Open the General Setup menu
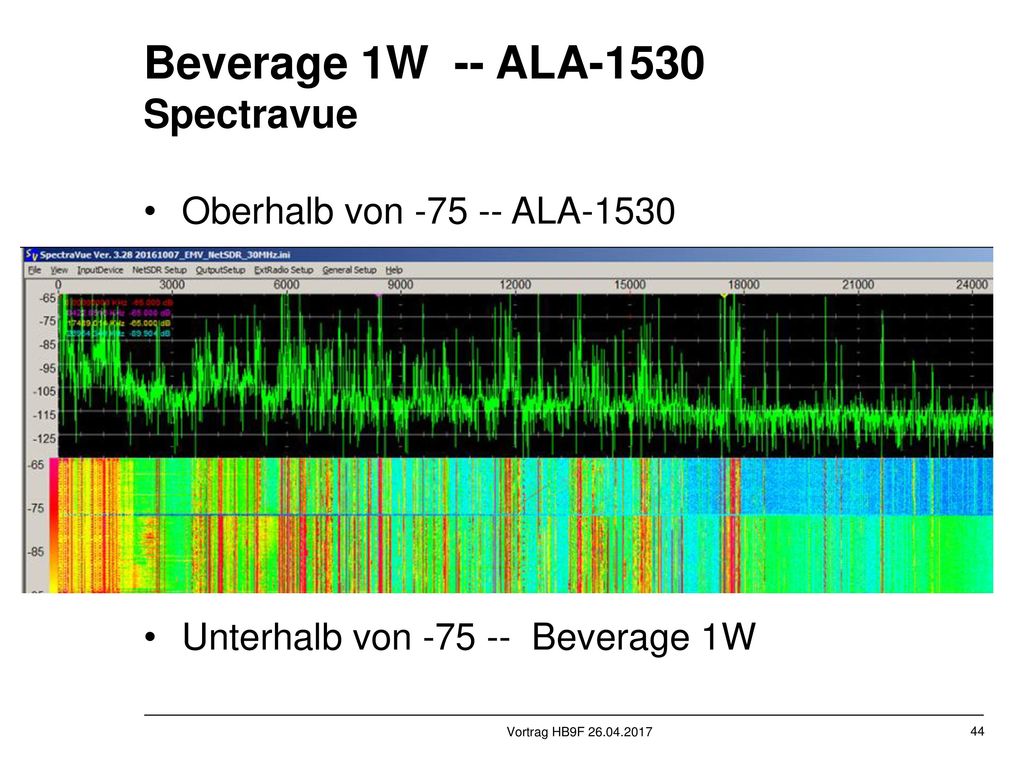Screen dimensions: 1024x768 coord(349,270)
